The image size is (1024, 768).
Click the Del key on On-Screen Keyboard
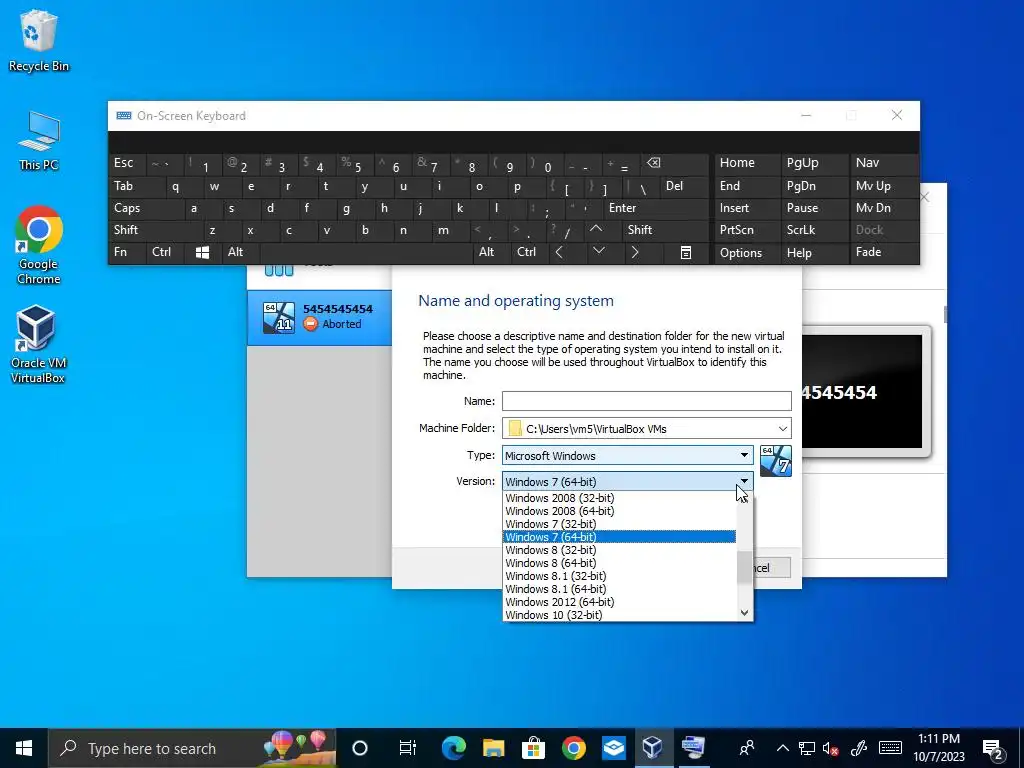tap(684, 186)
